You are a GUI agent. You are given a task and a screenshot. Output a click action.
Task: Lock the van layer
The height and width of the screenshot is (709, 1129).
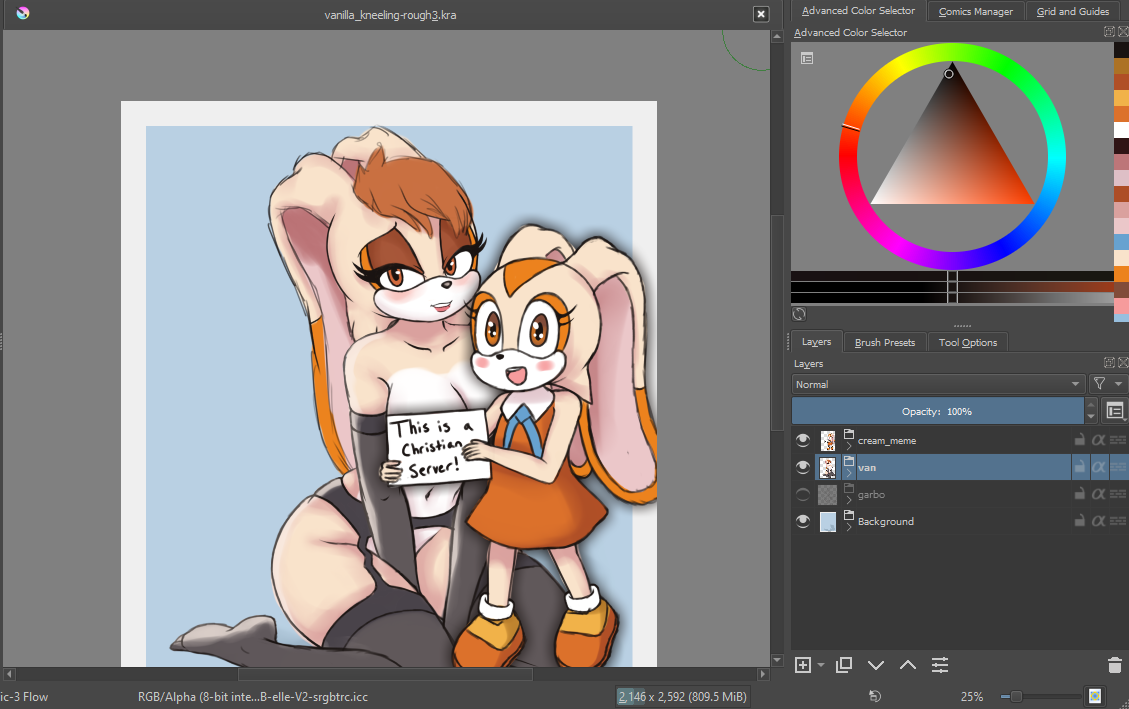[x=1079, y=467]
